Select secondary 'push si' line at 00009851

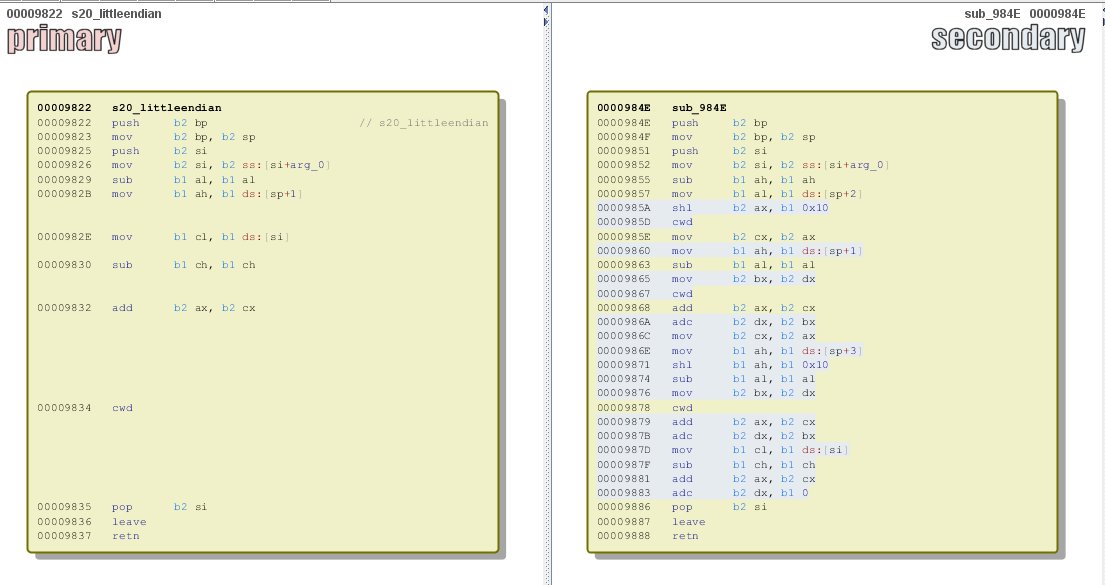click(x=682, y=151)
